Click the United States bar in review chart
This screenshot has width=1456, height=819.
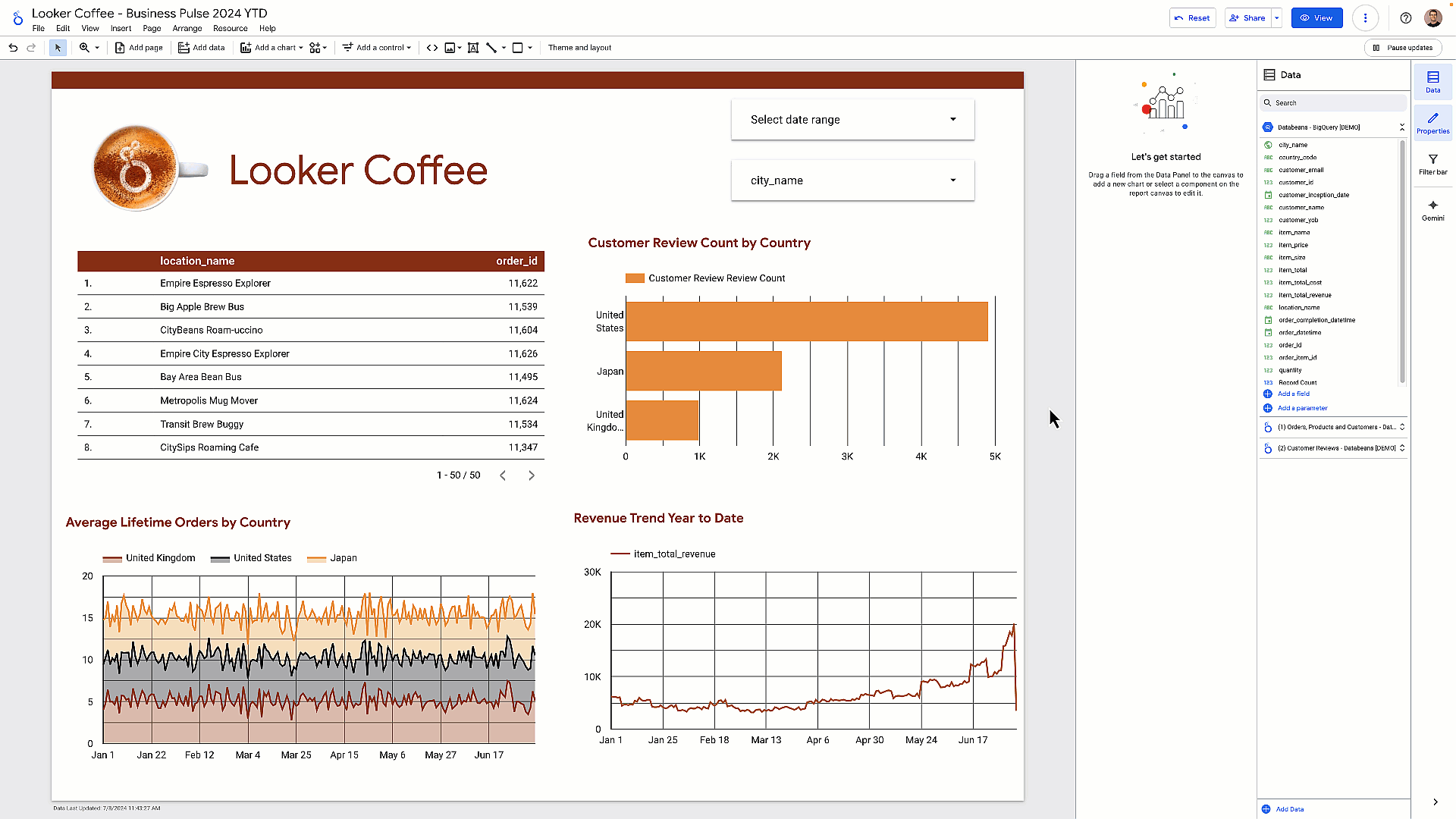807,322
